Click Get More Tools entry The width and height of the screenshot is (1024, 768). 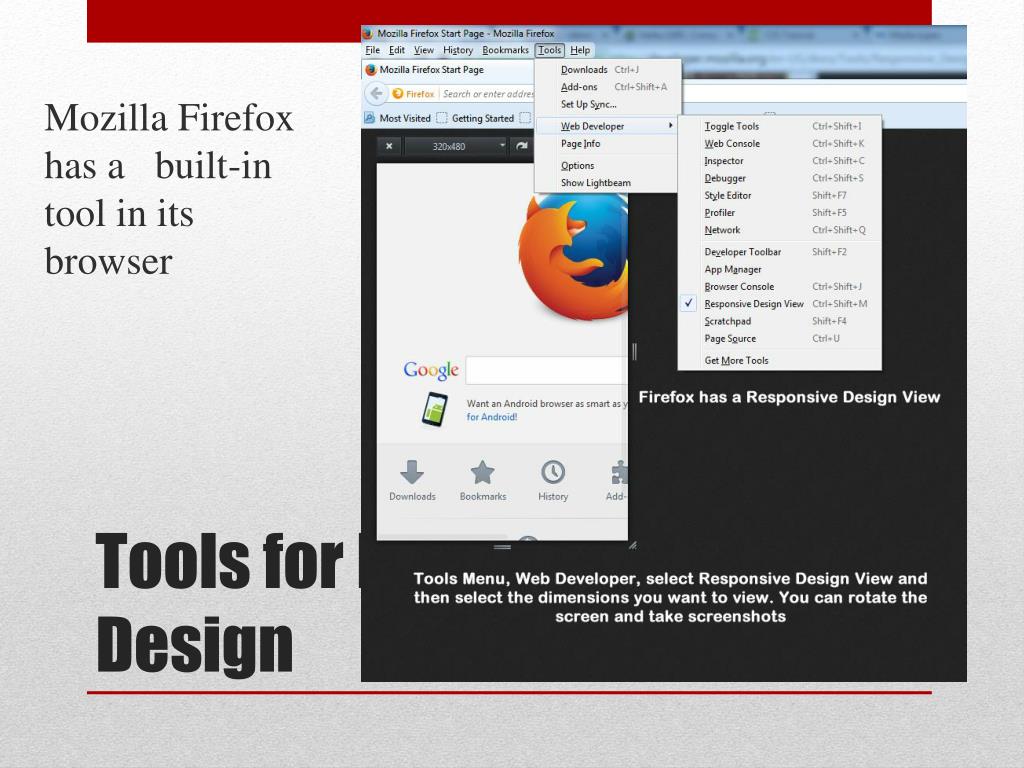[780, 360]
